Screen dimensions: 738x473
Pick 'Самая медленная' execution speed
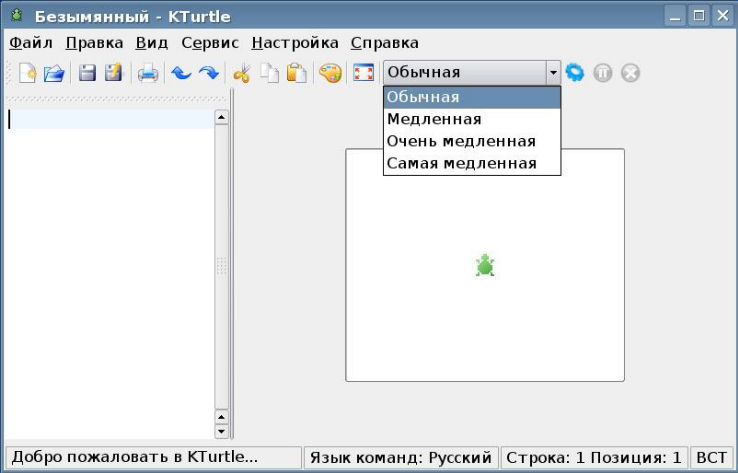pyautogui.click(x=461, y=163)
